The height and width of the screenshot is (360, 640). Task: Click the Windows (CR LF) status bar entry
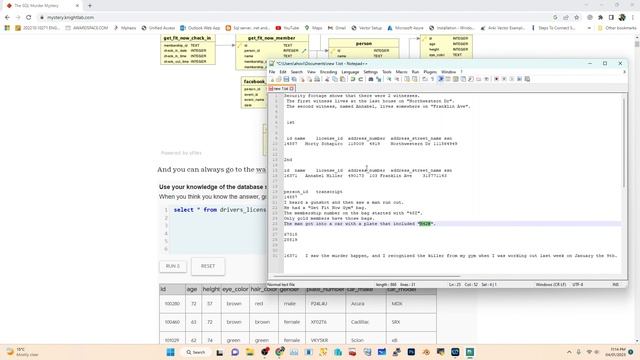(551, 284)
